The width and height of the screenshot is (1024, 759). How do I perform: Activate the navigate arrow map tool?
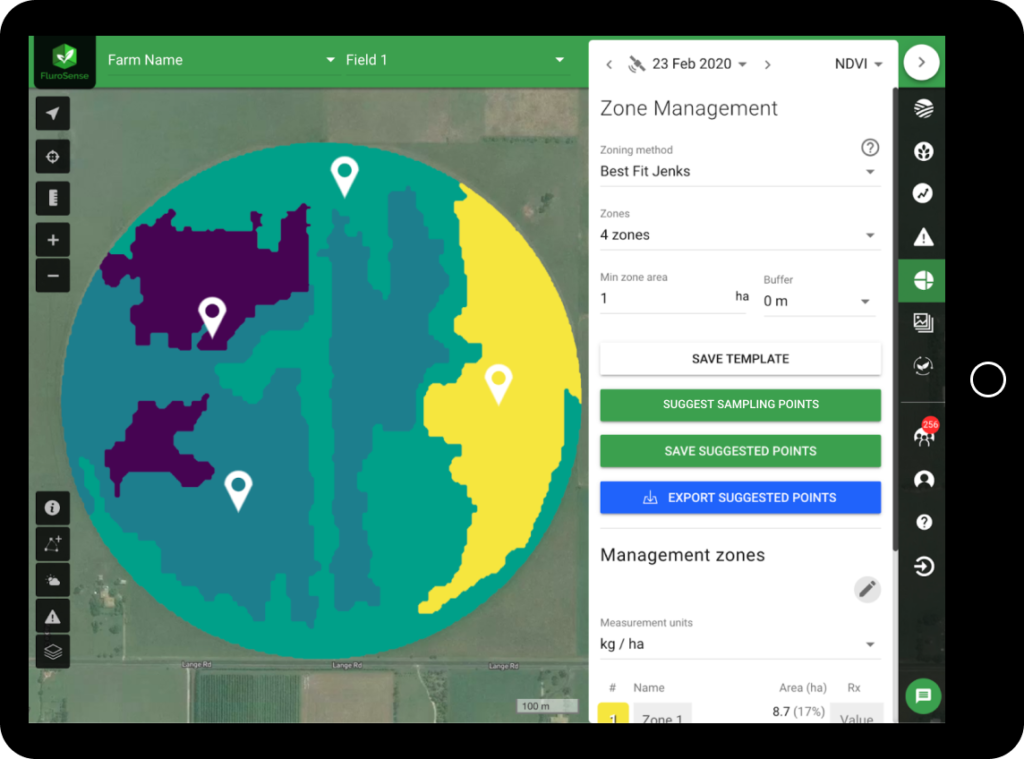coord(53,114)
